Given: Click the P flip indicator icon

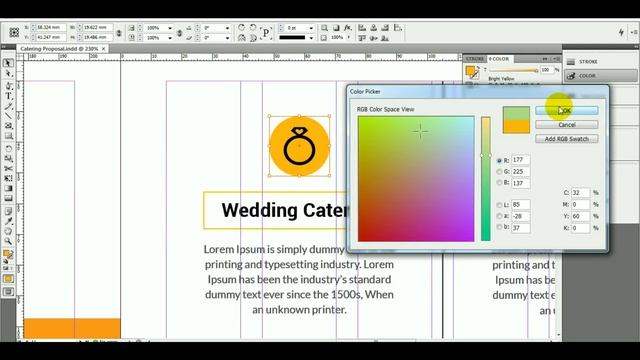Looking at the screenshot, I should (x=266, y=33).
